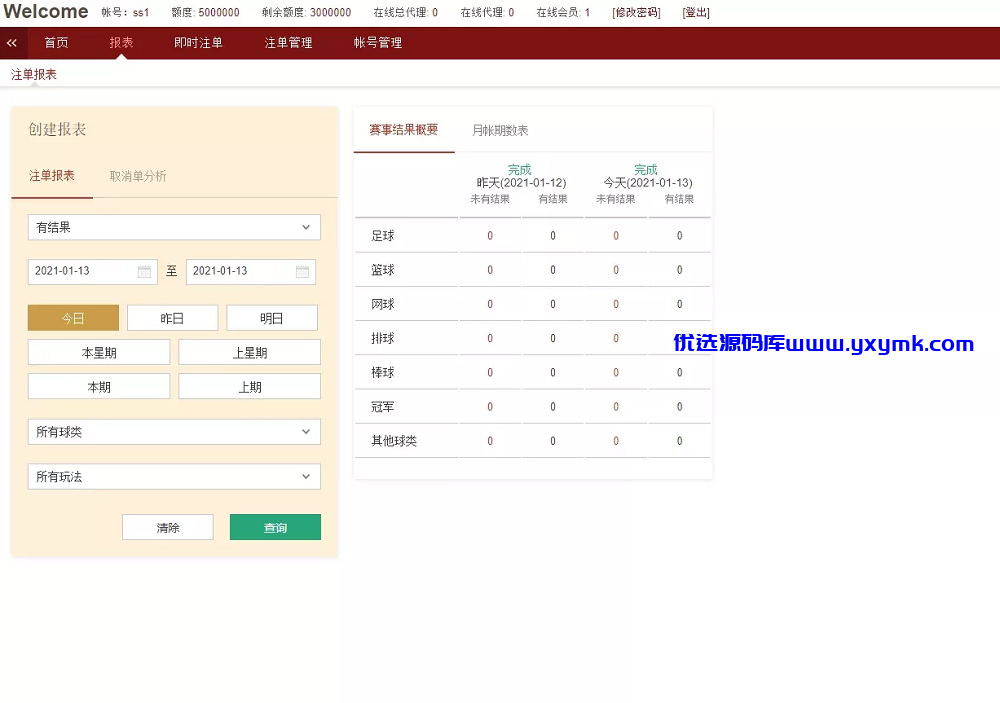Image resolution: width=1000 pixels, height=703 pixels.
Task: Click the 明日 date button
Action: [272, 318]
